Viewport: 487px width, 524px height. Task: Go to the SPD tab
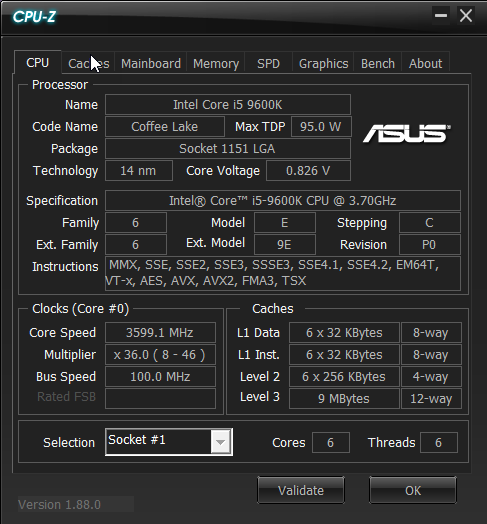[268, 63]
